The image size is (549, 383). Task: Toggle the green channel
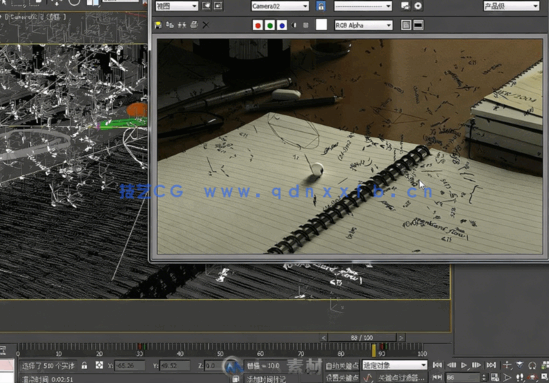[x=270, y=25]
